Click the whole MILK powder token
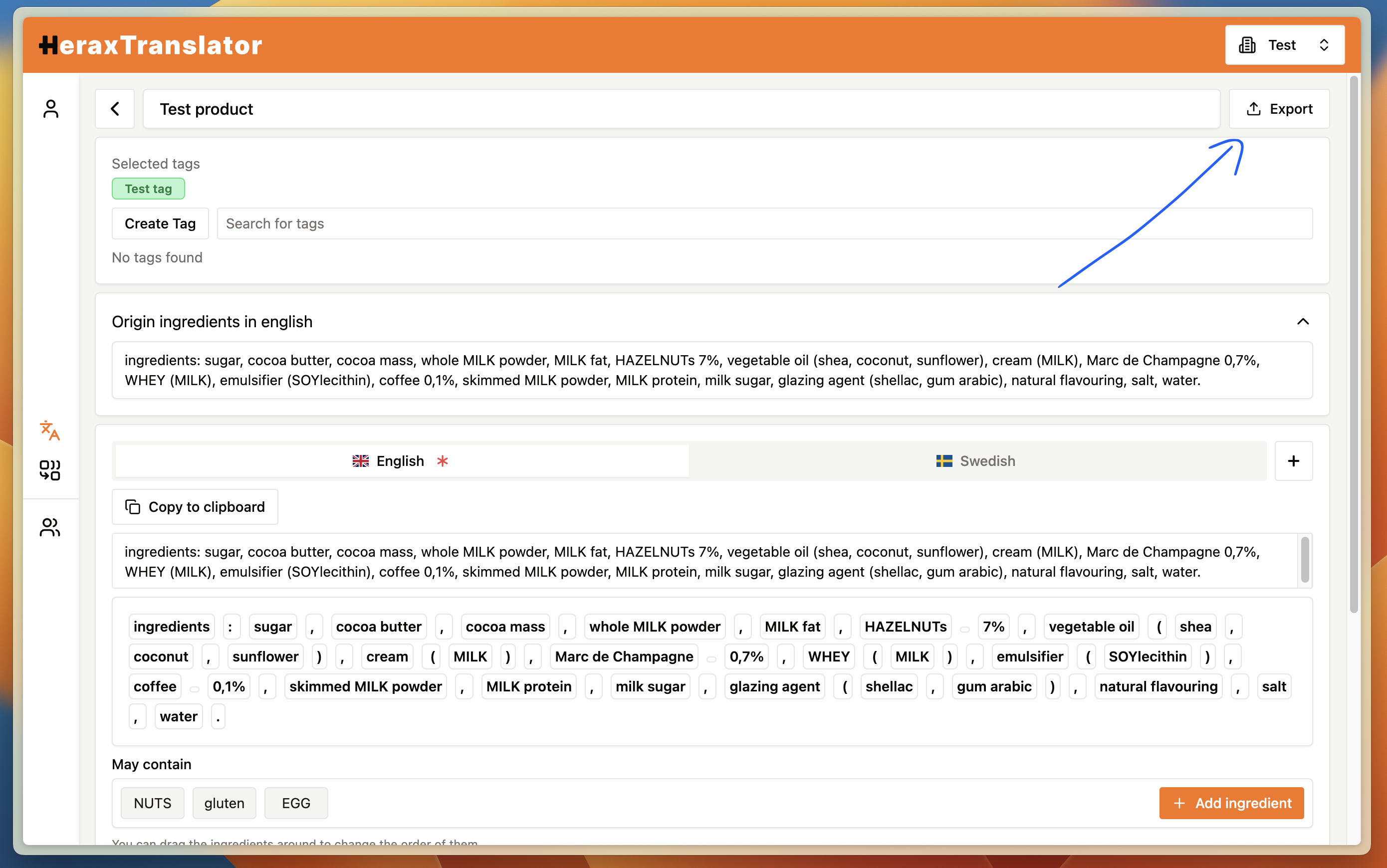1387x868 pixels. [x=655, y=627]
